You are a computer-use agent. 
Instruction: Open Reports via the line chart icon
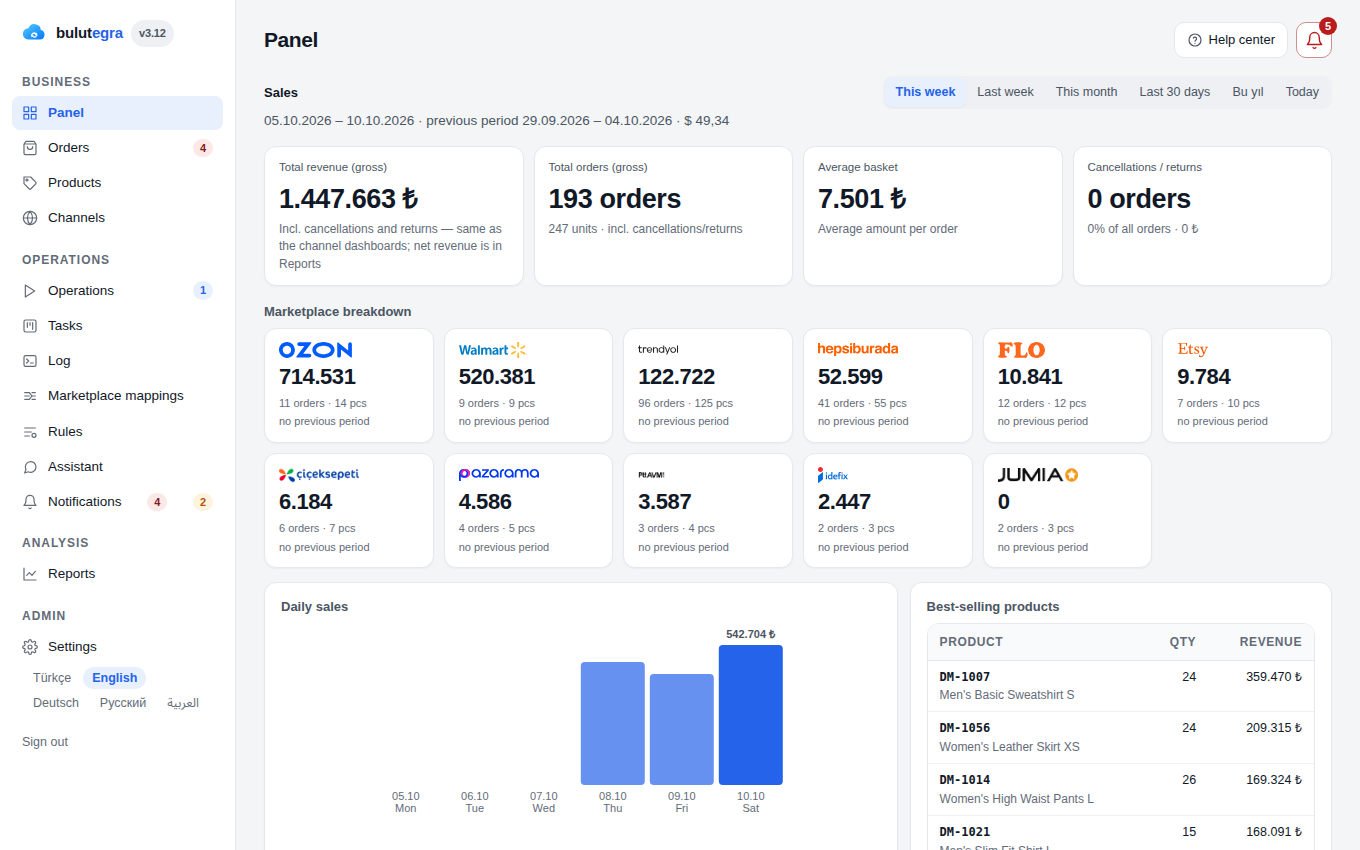(30, 574)
